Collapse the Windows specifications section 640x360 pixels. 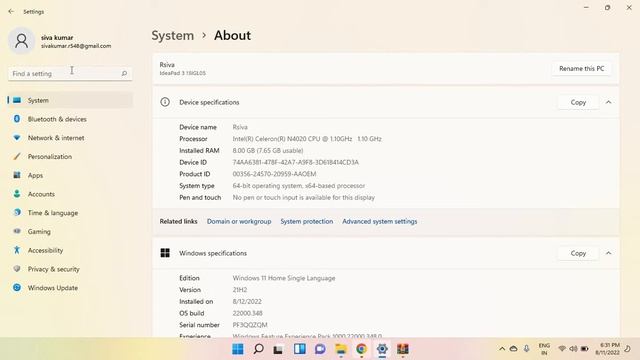(608, 253)
